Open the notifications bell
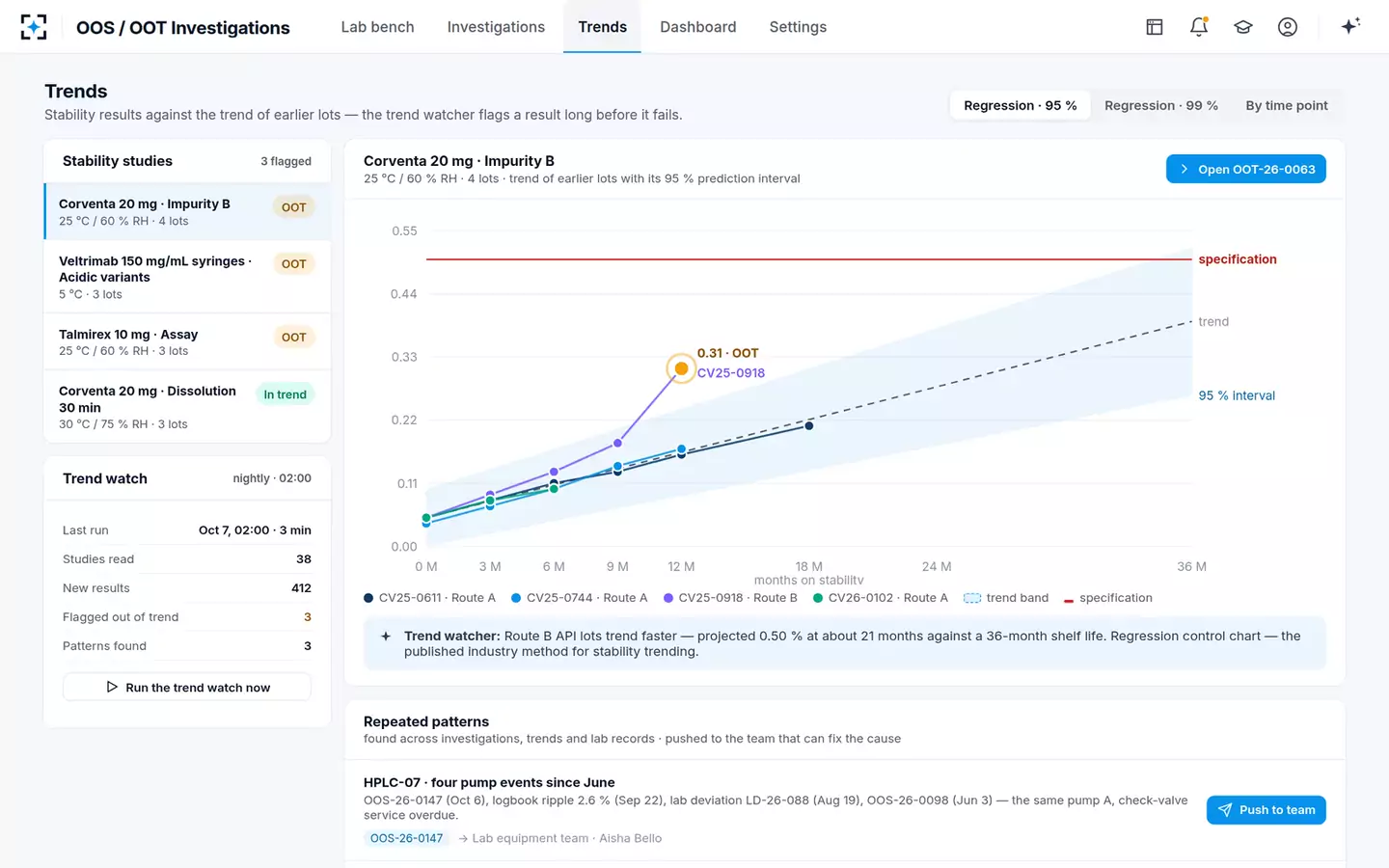This screenshot has width=1389, height=868. pyautogui.click(x=1199, y=27)
